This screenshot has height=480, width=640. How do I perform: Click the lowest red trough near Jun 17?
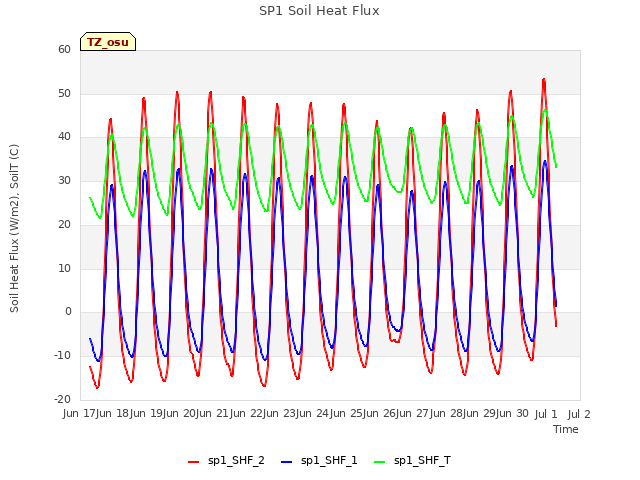97,387
